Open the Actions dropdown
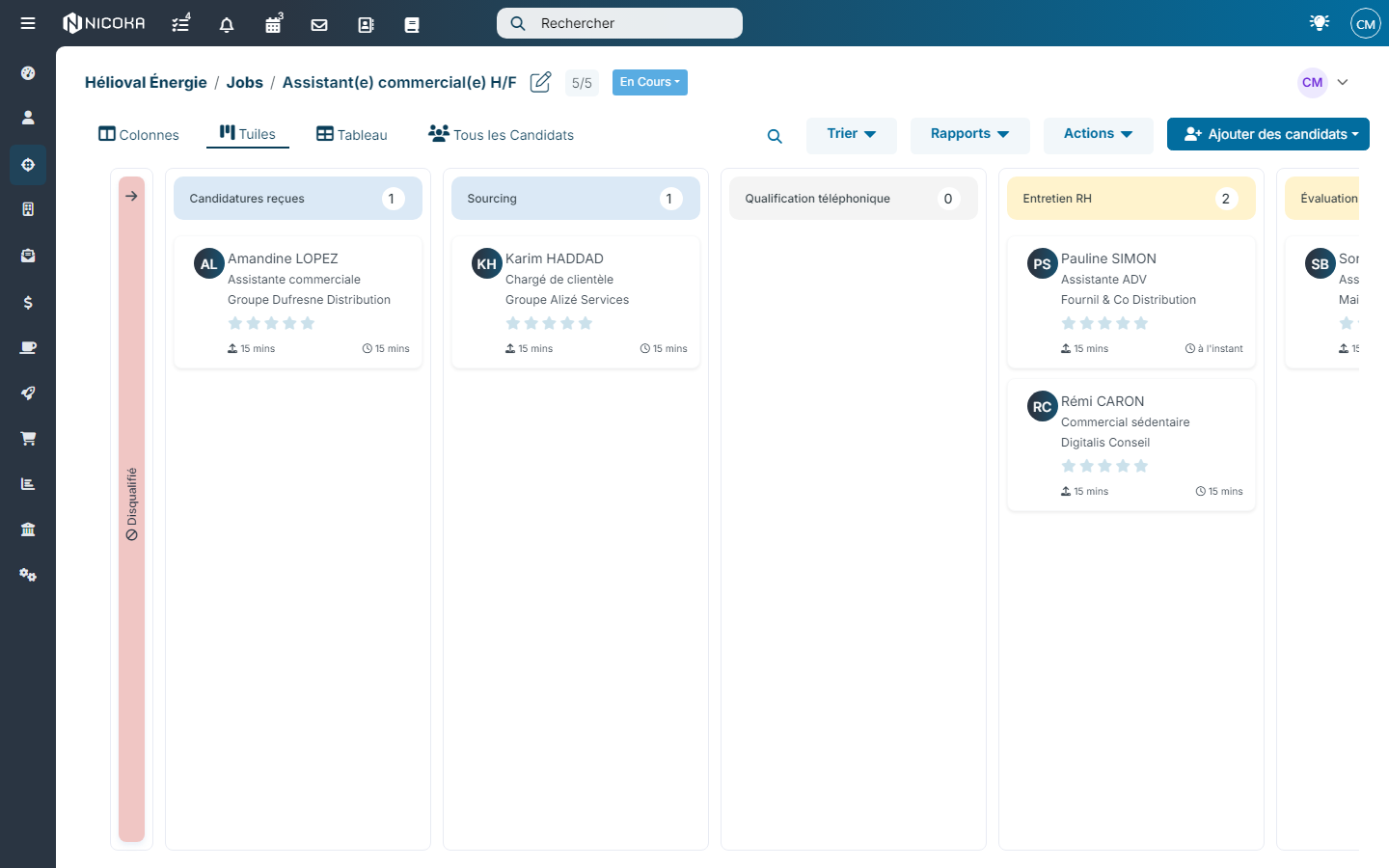Viewport: 1389px width, 868px height. [1098, 135]
